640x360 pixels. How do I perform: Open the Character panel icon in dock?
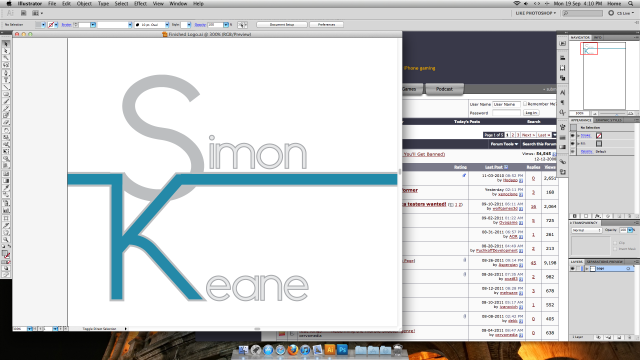point(562,93)
